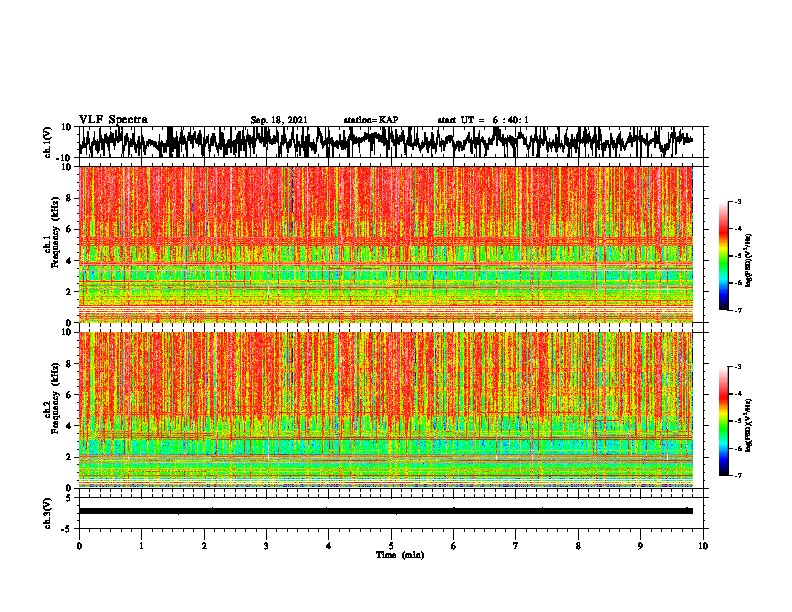Image resolution: width=792 pixels, height=612 pixels.
Task: Click the -3 label on ch.2 color bar
Action: [738, 367]
